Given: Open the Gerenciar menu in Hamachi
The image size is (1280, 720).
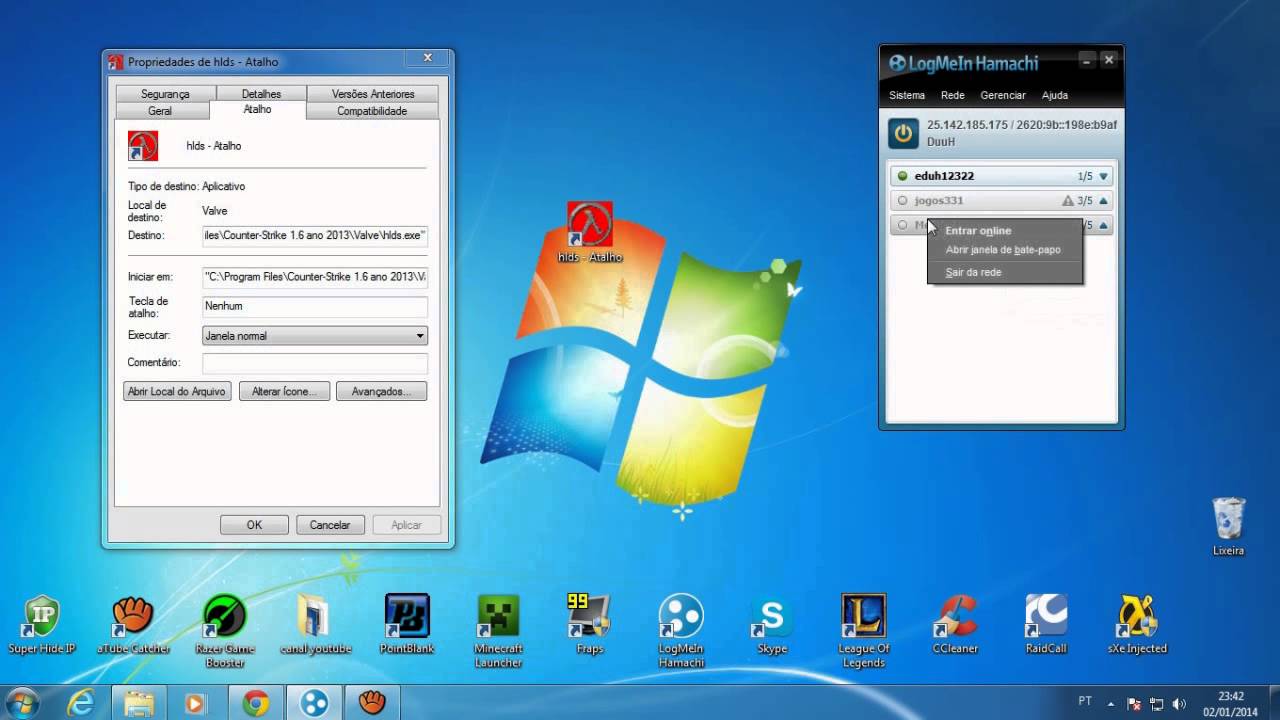Looking at the screenshot, I should pyautogui.click(x=1003, y=95).
